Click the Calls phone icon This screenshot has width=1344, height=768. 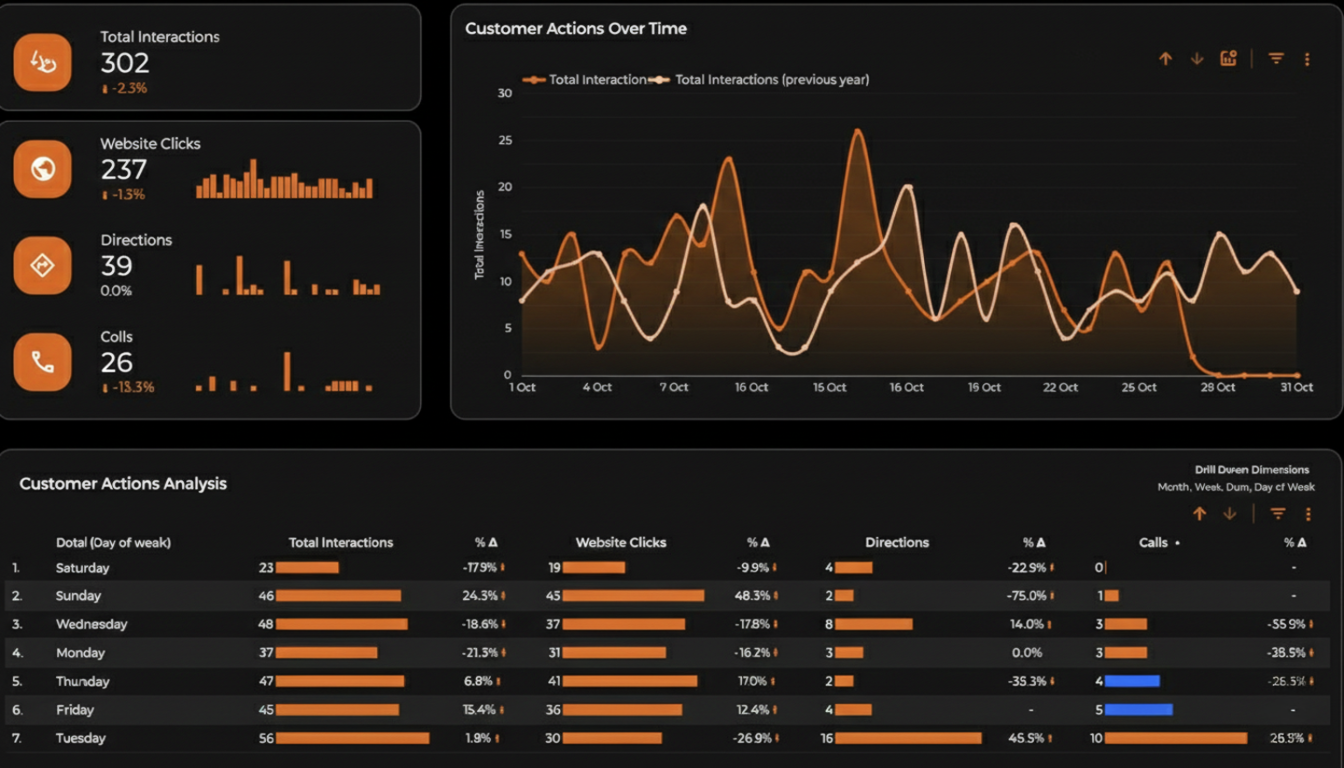[x=43, y=362]
